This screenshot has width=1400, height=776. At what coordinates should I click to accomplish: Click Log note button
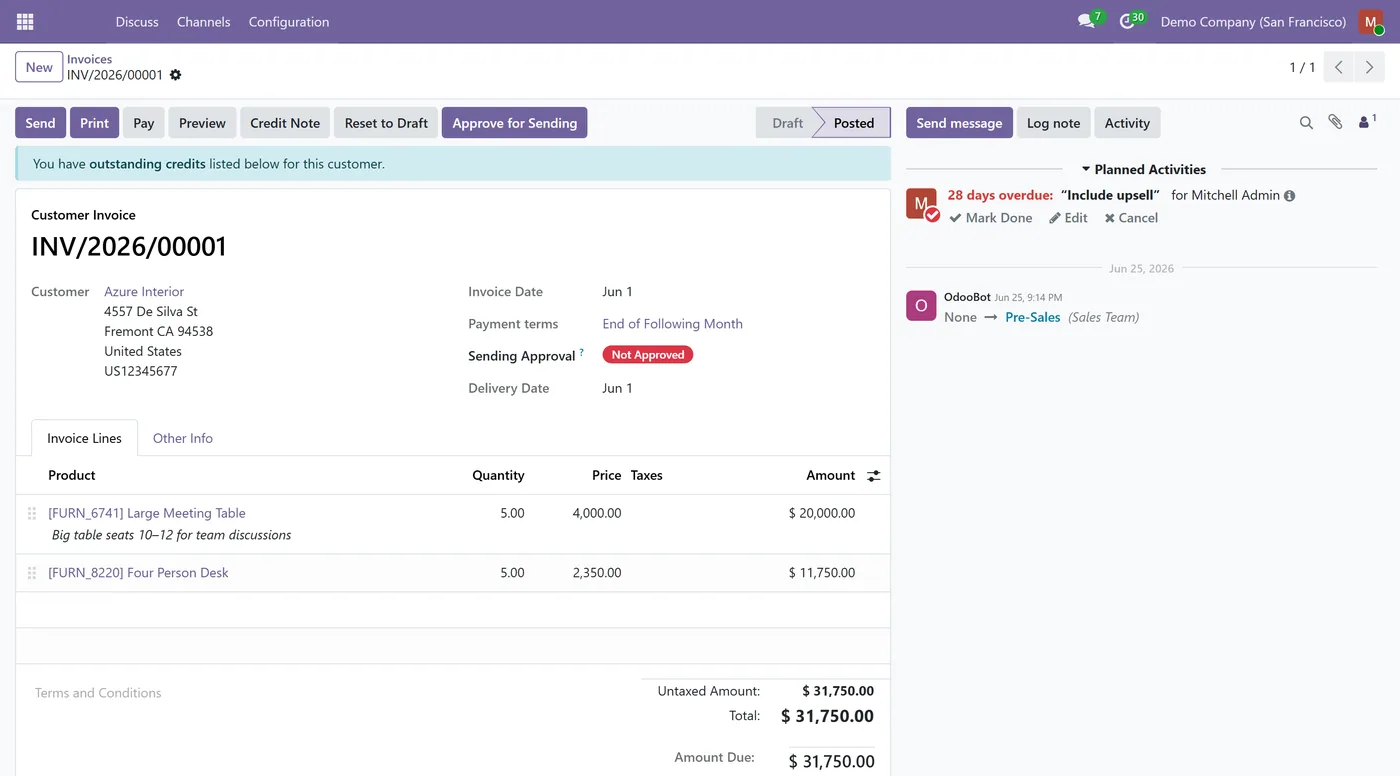(1054, 123)
